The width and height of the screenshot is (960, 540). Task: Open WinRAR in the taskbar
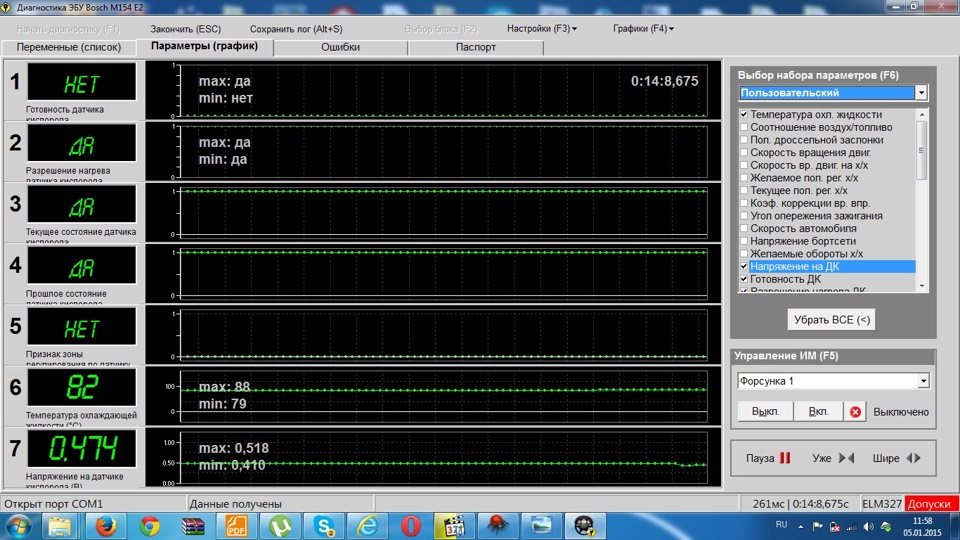194,524
